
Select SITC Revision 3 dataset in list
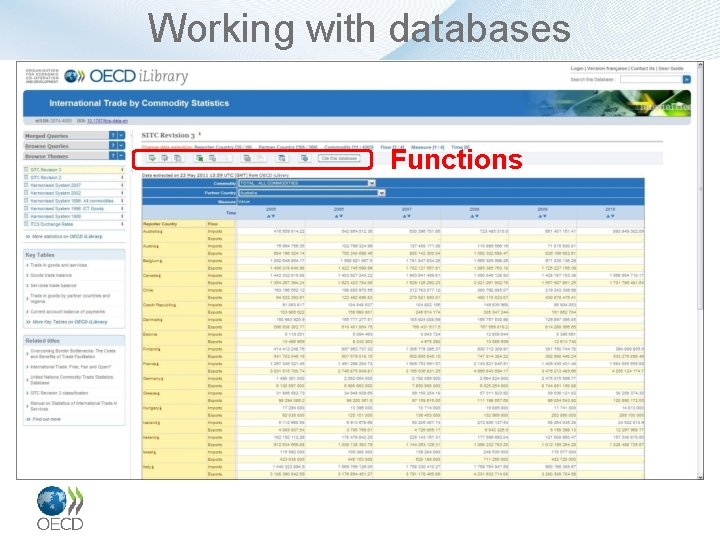click(x=45, y=169)
